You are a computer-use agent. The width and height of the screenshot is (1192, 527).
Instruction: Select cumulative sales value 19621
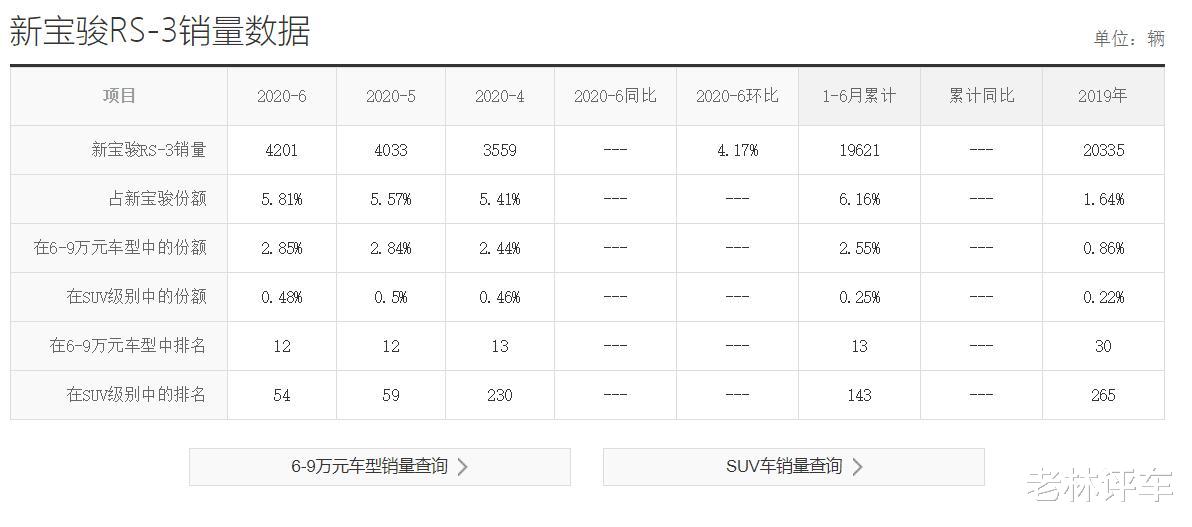click(859, 151)
